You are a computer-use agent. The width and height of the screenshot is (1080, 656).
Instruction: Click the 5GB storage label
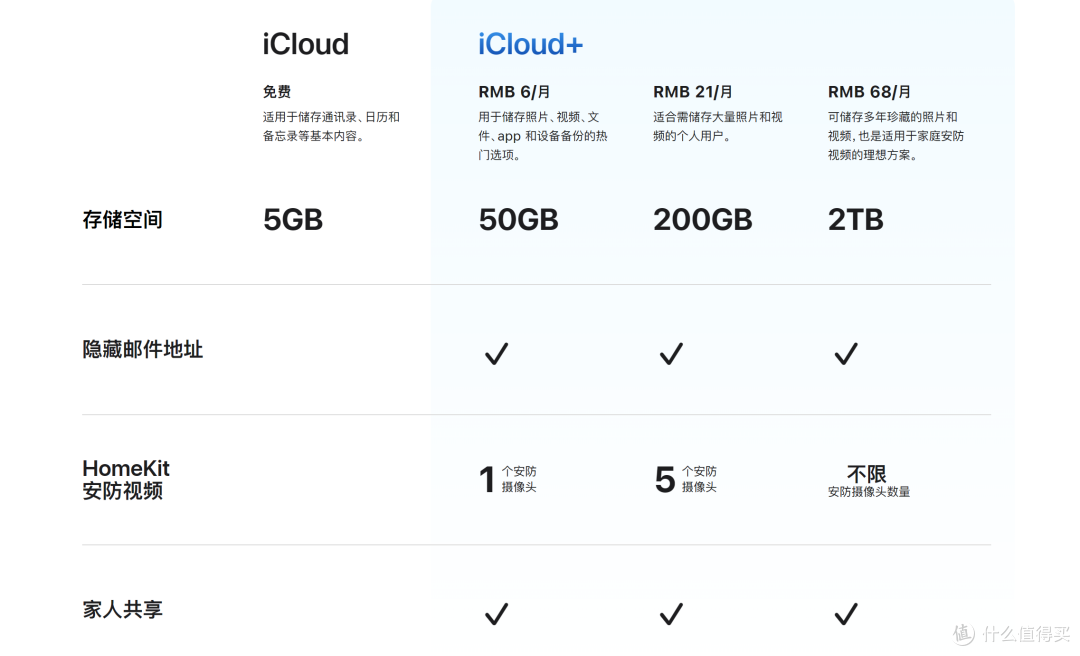292,219
